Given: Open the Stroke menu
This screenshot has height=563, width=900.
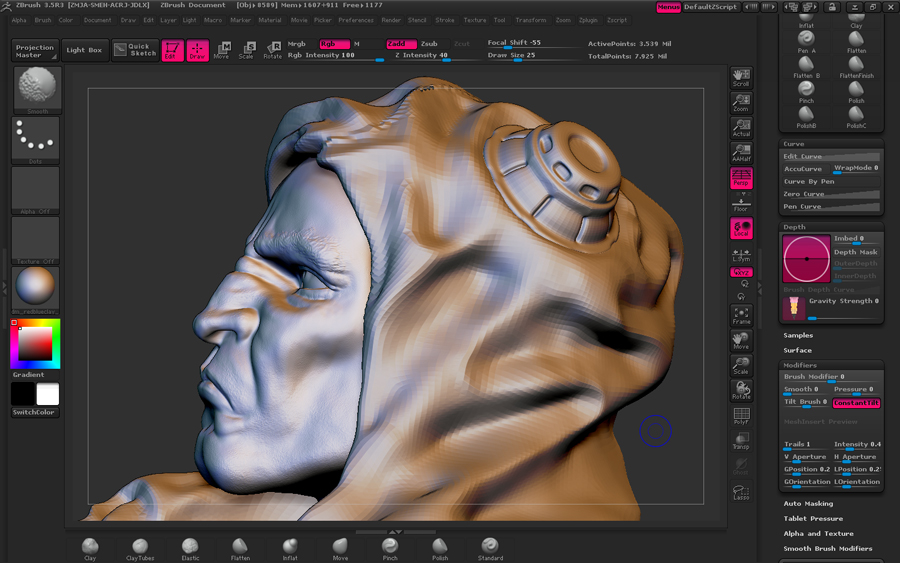Looking at the screenshot, I should tap(444, 20).
